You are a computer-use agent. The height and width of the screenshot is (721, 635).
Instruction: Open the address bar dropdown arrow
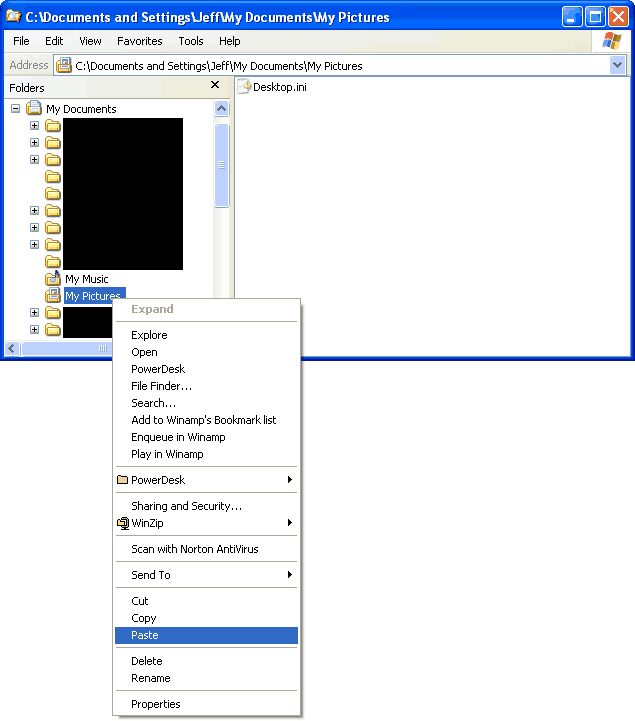click(618, 65)
